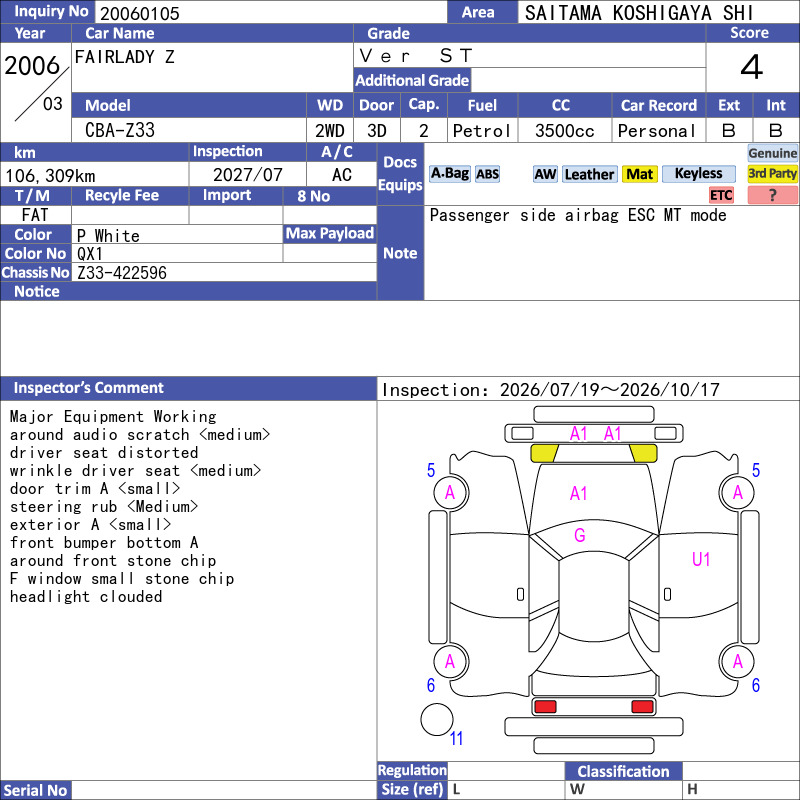Click the Chassis No Z33-422596 field
Viewport: 800px width, 800px height.
(224, 272)
